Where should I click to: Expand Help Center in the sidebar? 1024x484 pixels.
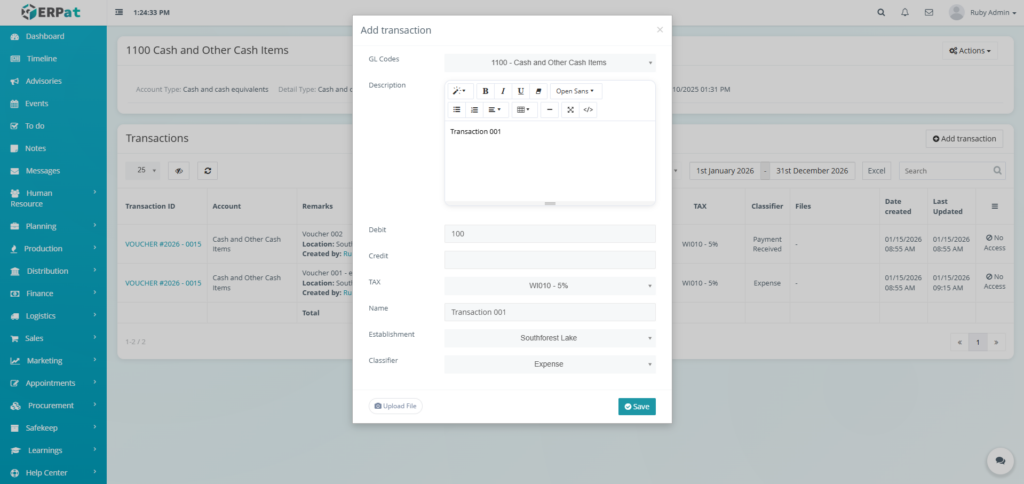click(x=54, y=473)
